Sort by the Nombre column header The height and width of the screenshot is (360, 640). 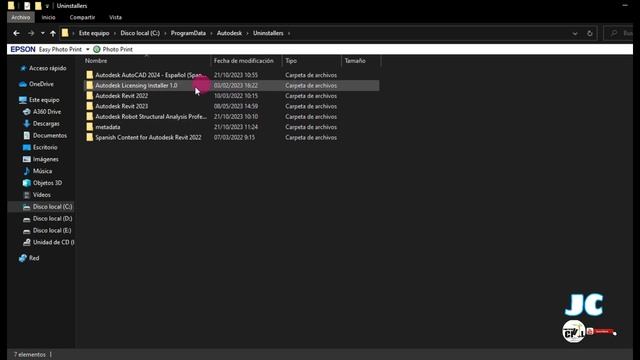[96, 61]
